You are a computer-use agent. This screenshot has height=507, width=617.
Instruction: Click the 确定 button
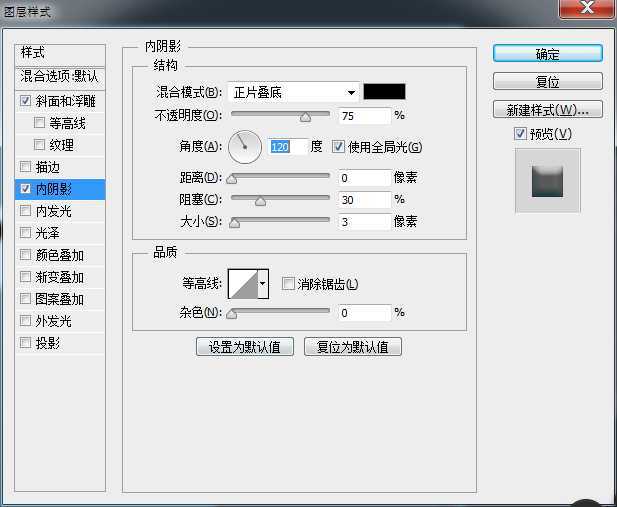click(x=547, y=54)
